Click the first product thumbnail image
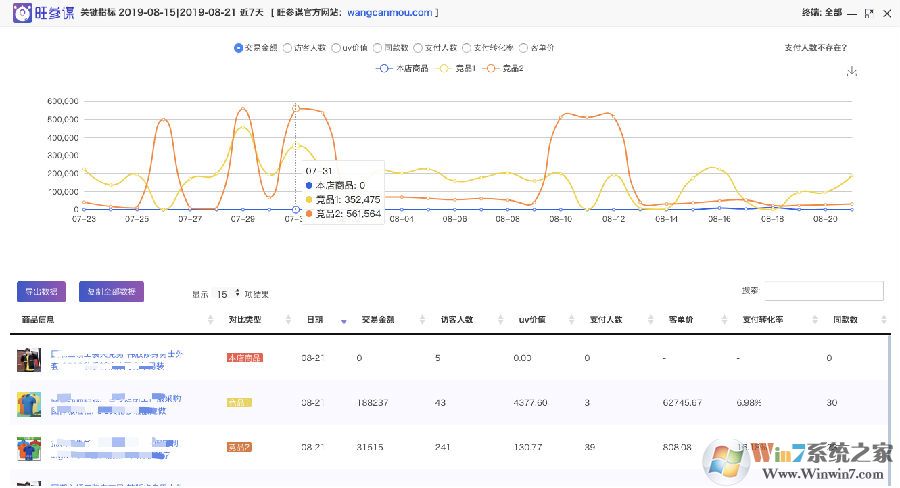This screenshot has width=900, height=488. pos(28,357)
